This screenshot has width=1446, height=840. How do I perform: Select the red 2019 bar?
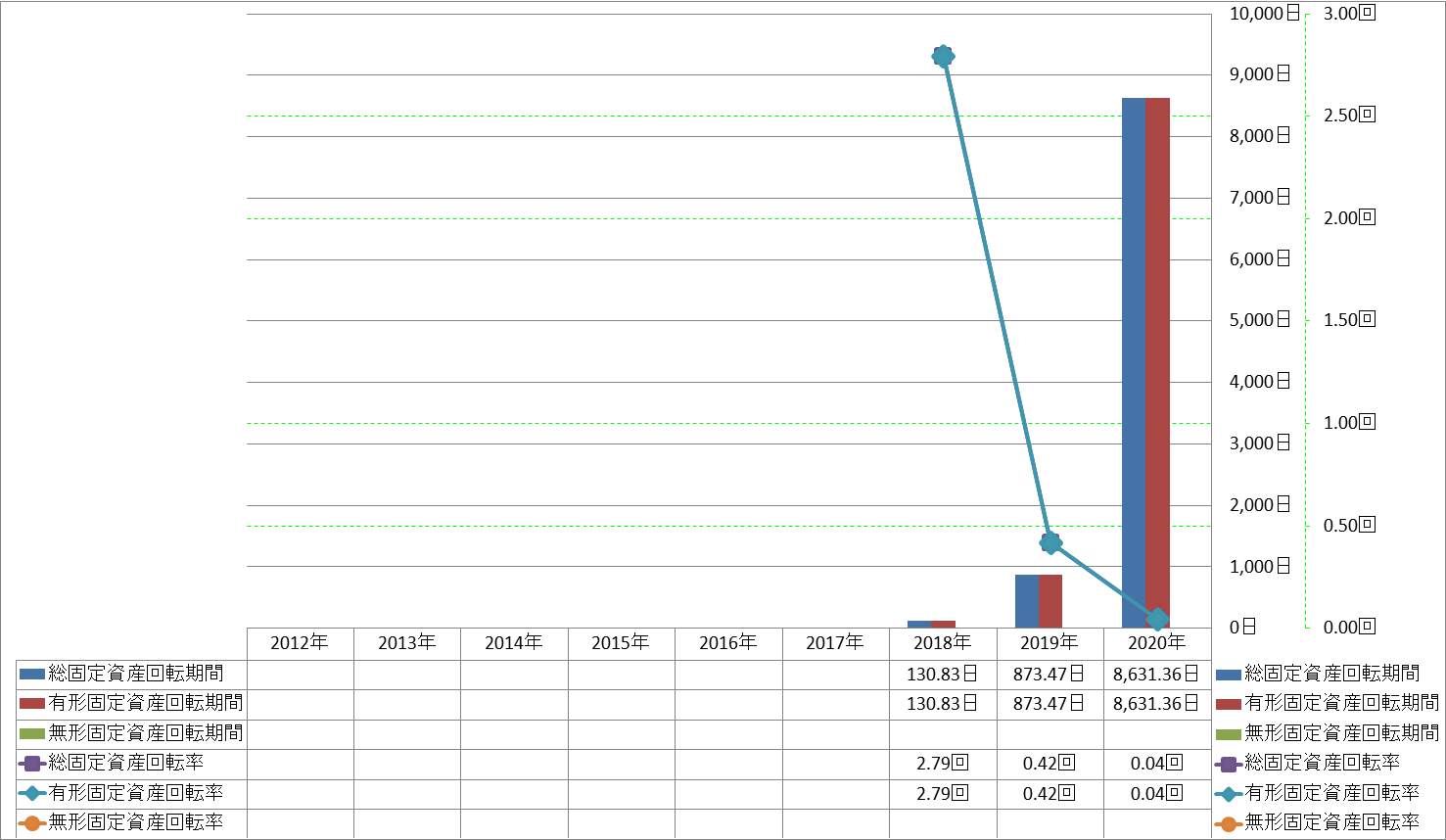coord(1050,601)
